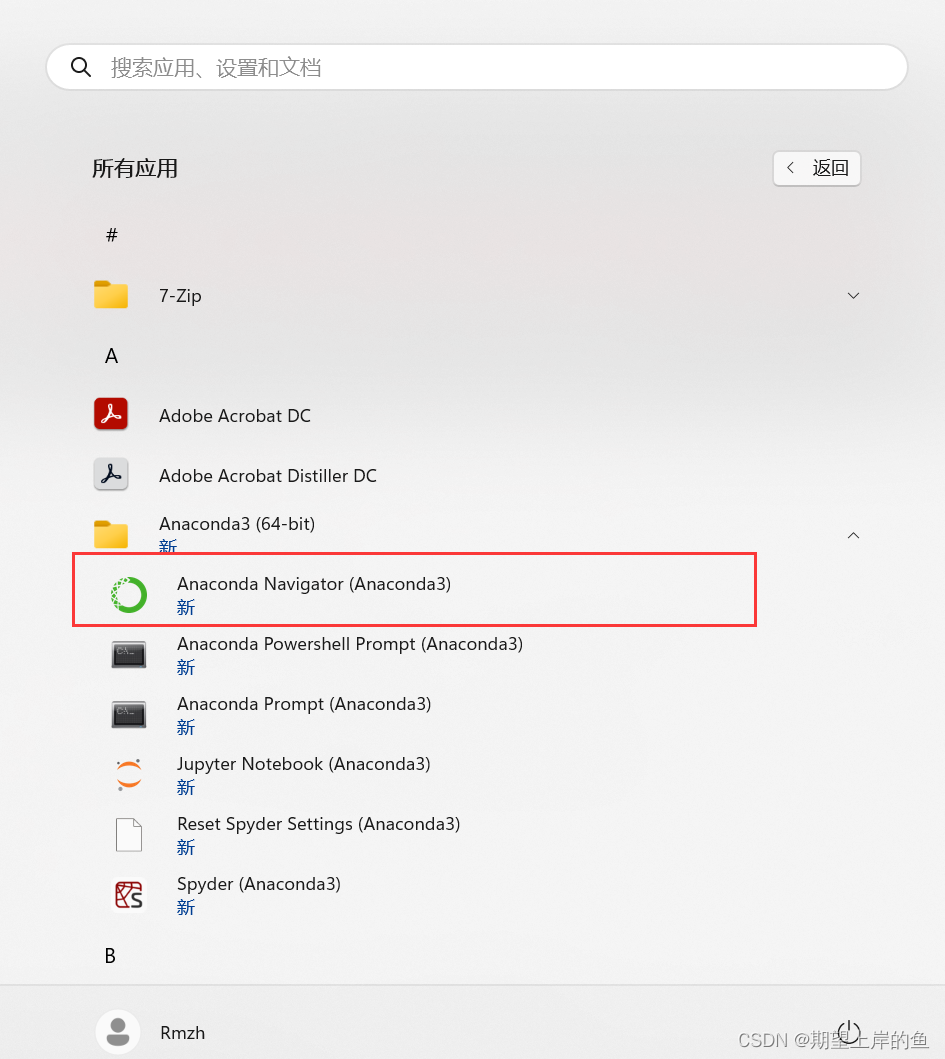Select Anaconda3 (64-bit) folder label
The width and height of the screenshot is (945, 1059).
pyautogui.click(x=237, y=524)
